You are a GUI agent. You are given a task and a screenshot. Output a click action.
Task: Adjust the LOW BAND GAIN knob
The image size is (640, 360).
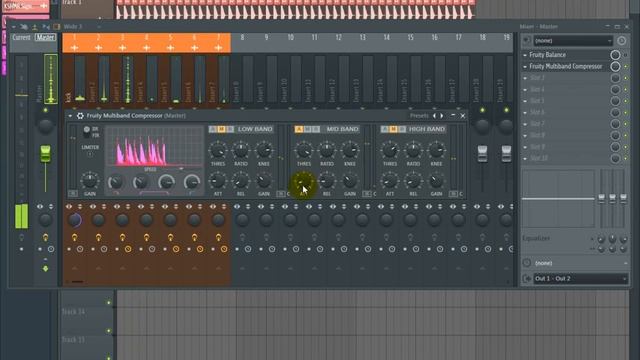264,180
